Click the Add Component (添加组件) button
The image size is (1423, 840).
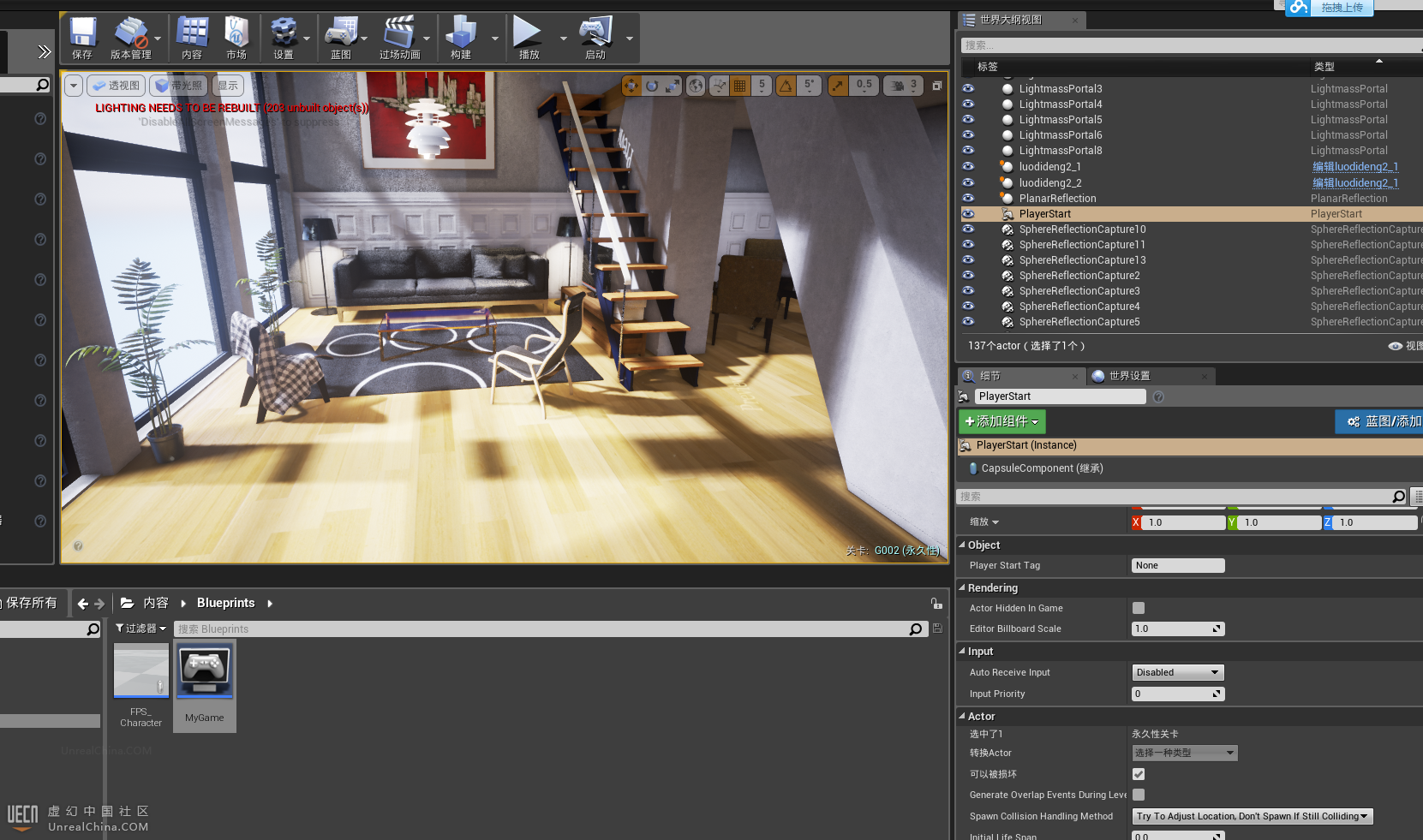1001,421
